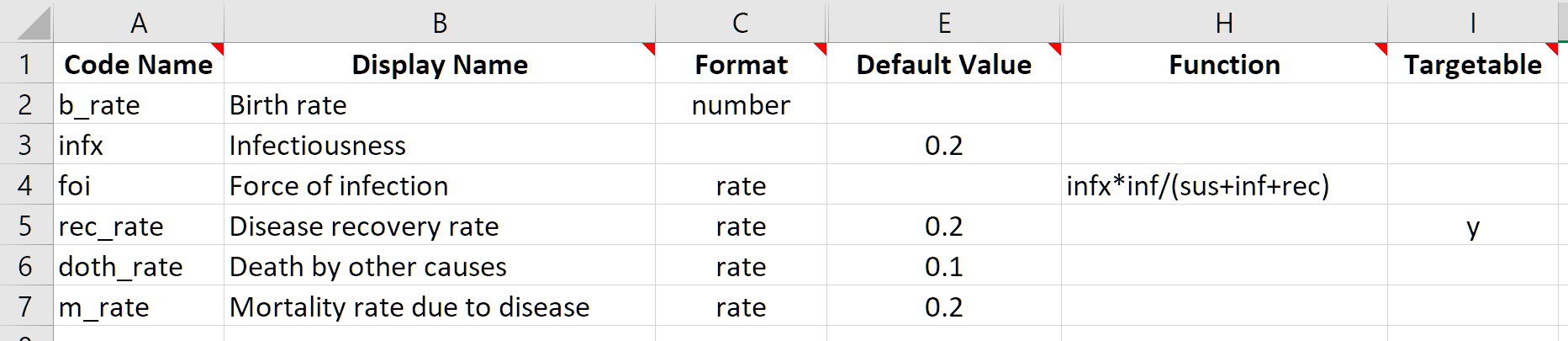Select row 1 header
The width and height of the screenshot is (1568, 341).
pyautogui.click(x=26, y=63)
